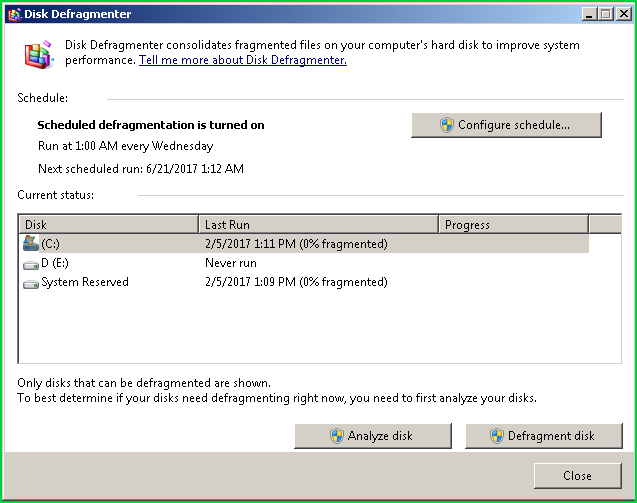Start Defragment disk
637x503 pixels.
pos(544,436)
